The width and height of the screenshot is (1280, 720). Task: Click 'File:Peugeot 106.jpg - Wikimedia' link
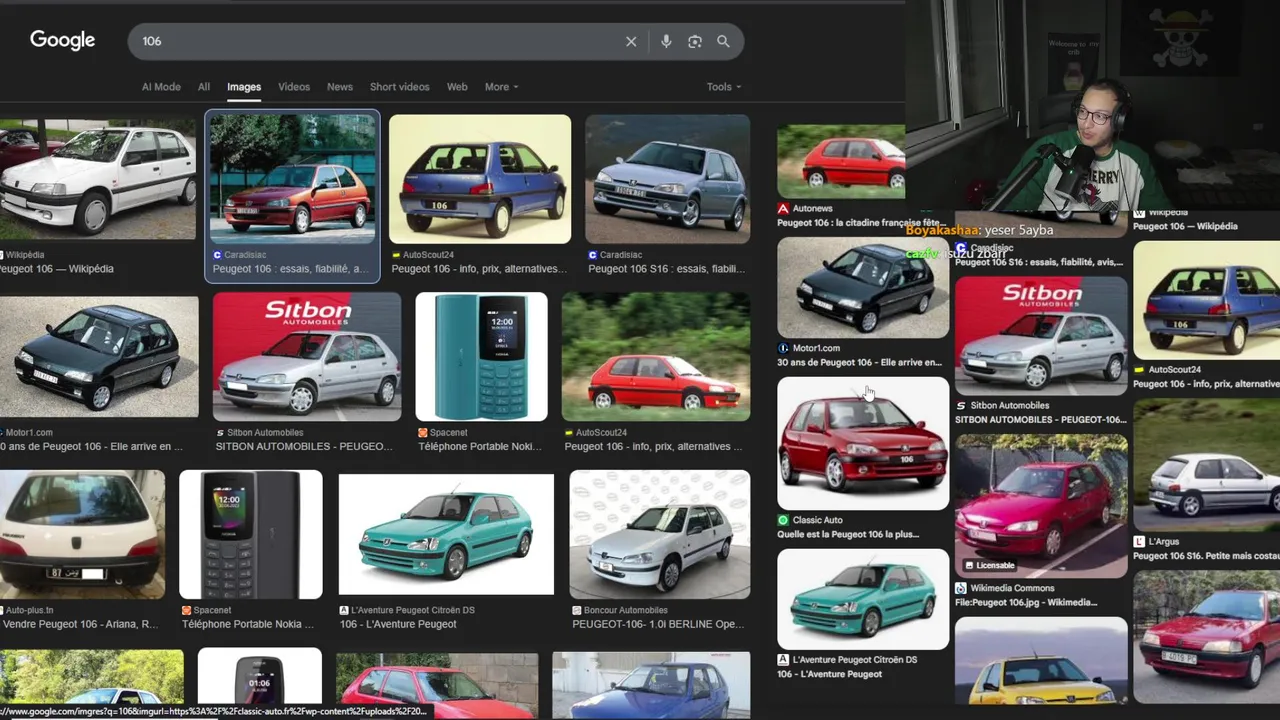[x=1026, y=602]
